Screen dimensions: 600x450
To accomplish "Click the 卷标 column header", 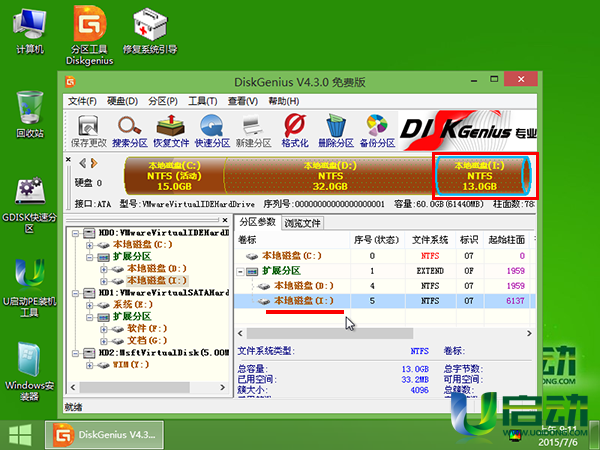I will [x=292, y=240].
